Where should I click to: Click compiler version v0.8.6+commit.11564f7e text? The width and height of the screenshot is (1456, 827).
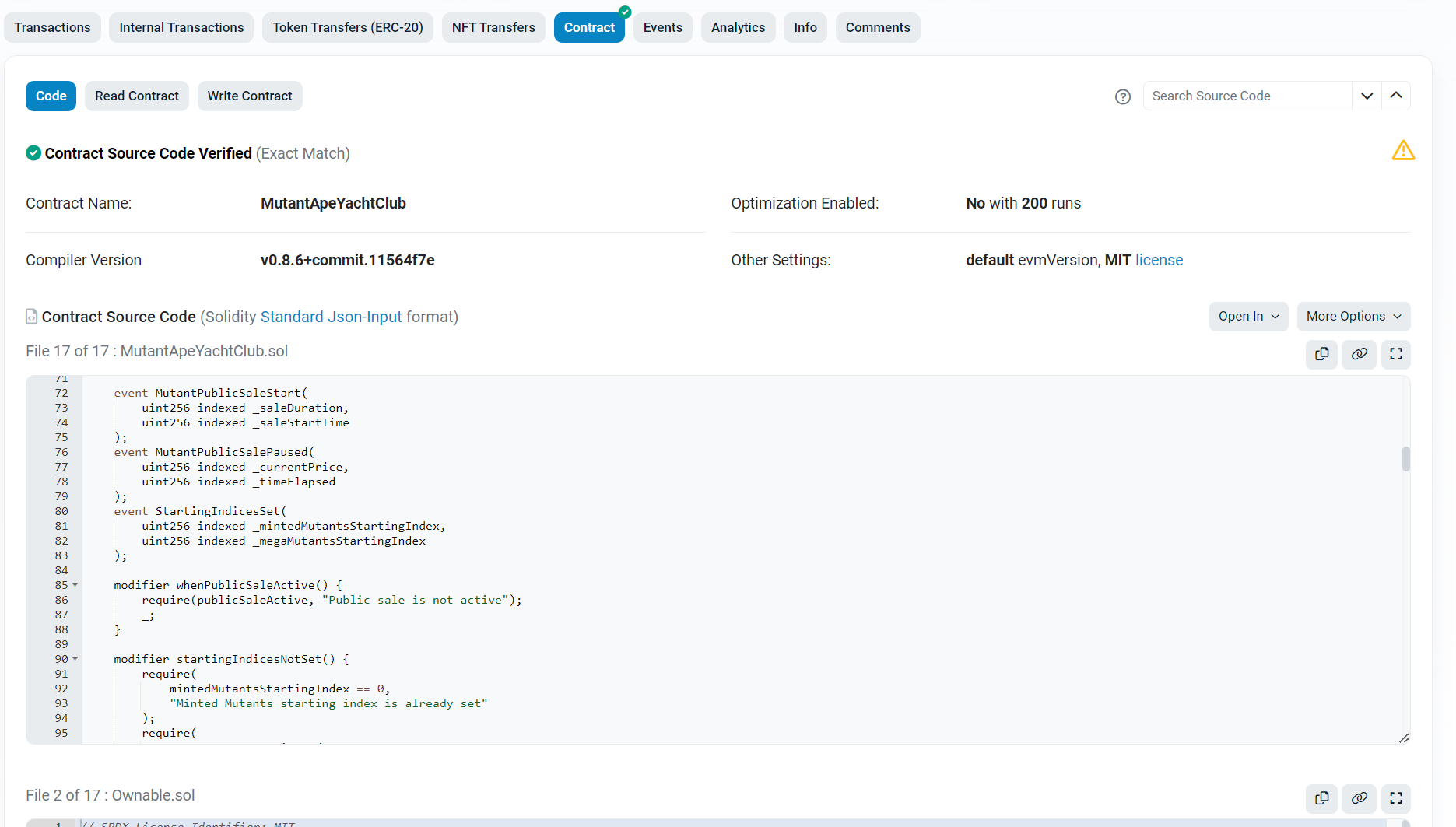point(348,260)
